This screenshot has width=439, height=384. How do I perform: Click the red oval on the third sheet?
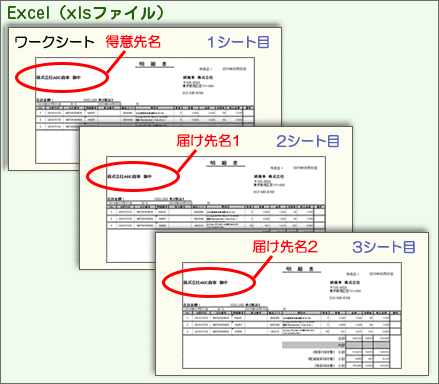coord(209,282)
